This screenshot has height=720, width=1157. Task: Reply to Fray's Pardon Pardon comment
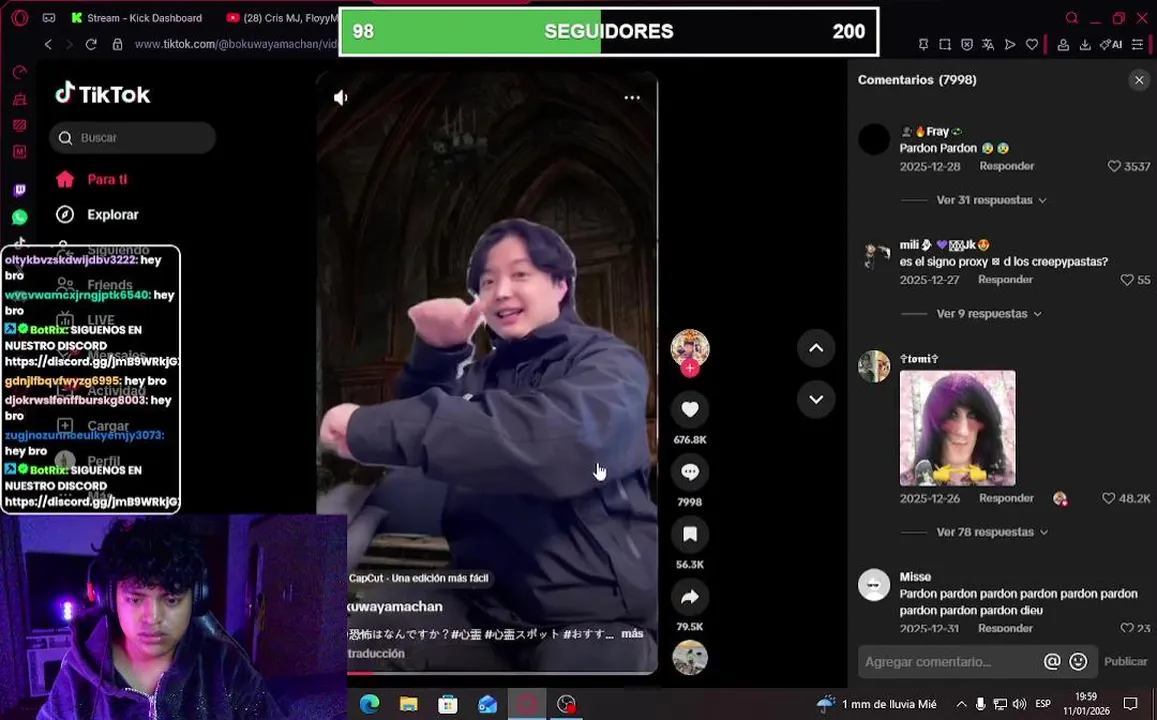point(1006,166)
